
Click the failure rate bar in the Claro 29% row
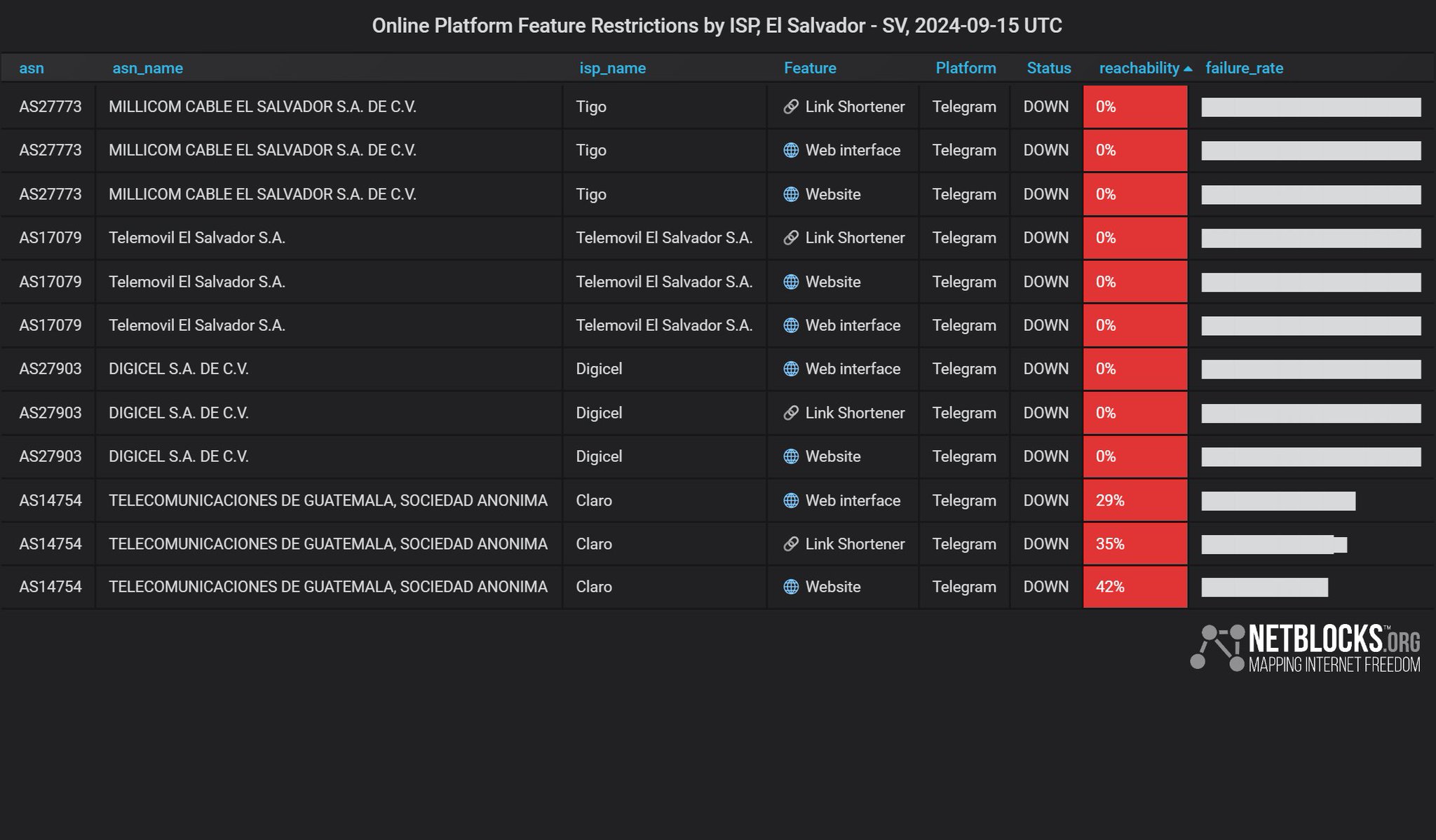[1278, 501]
